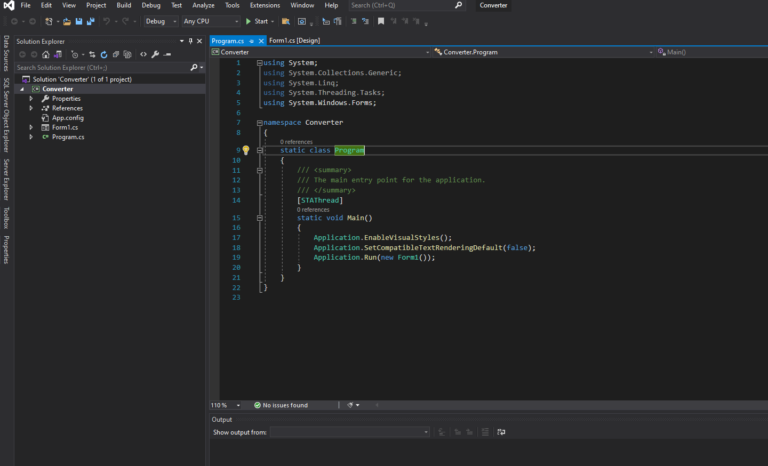Open the File menu
The height and width of the screenshot is (466, 768).
(x=25, y=5)
